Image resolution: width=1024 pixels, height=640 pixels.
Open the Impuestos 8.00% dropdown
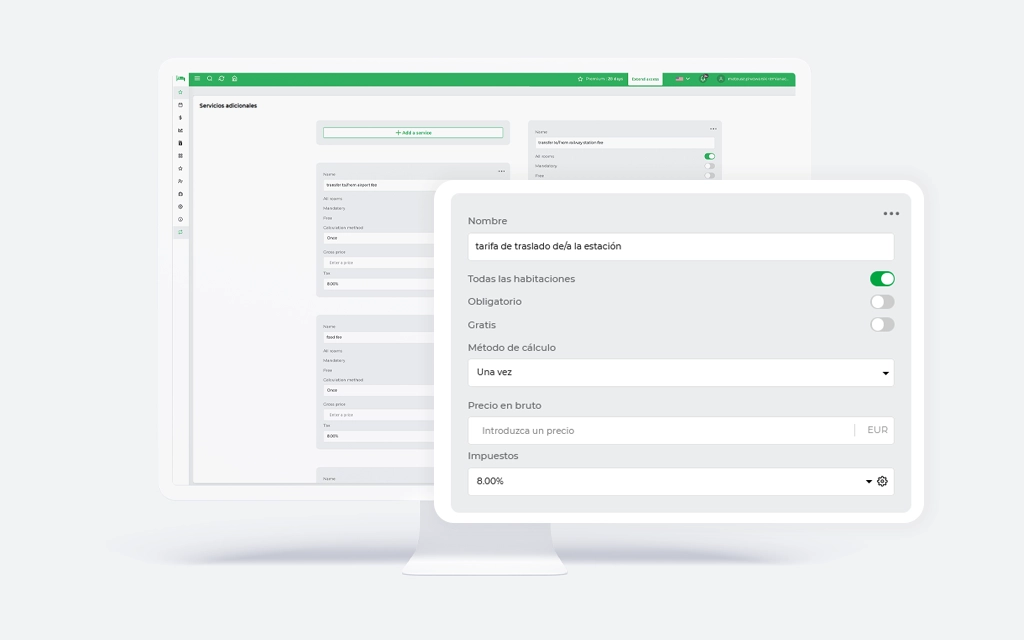click(x=668, y=481)
